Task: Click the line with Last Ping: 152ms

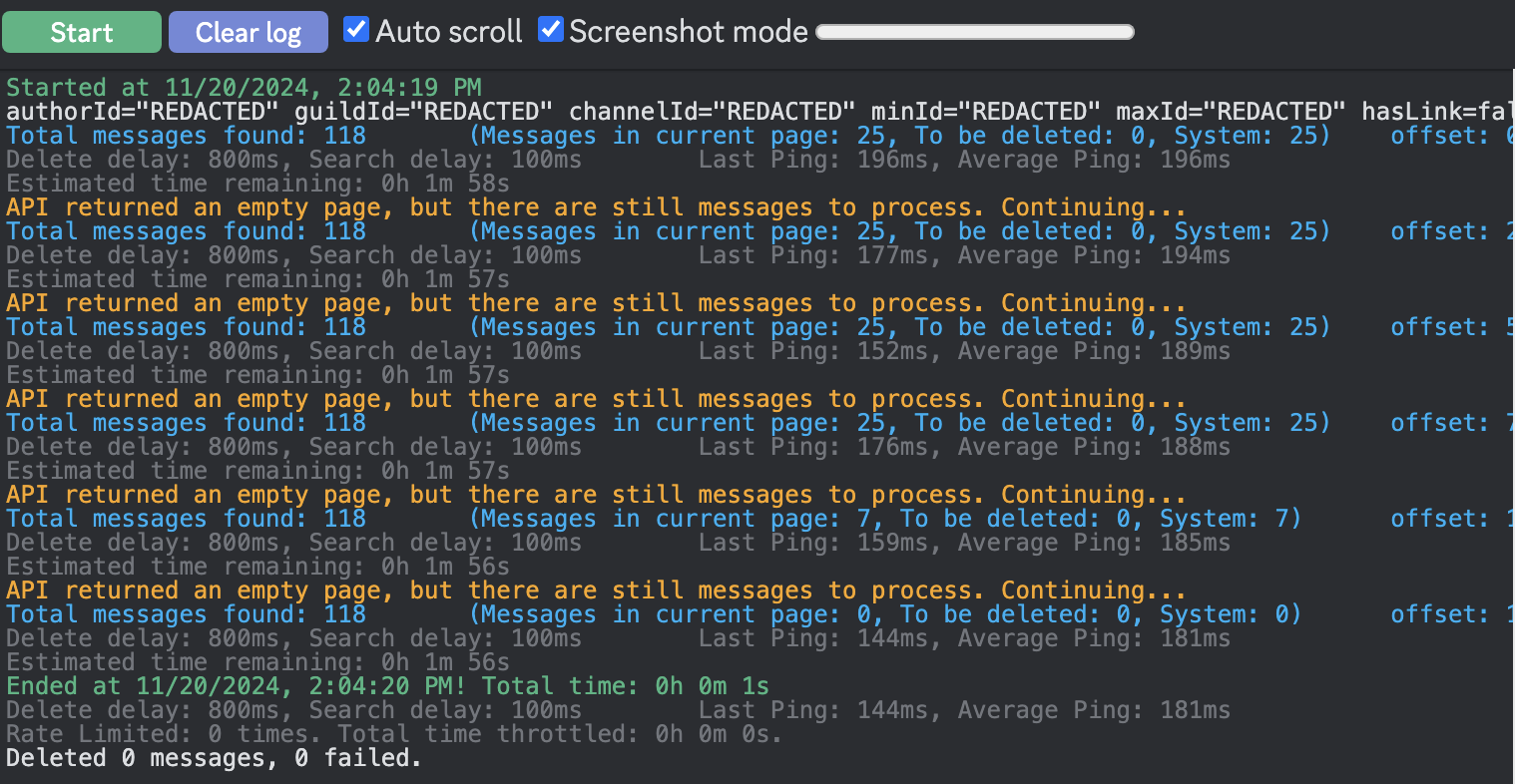Action: 618,351
